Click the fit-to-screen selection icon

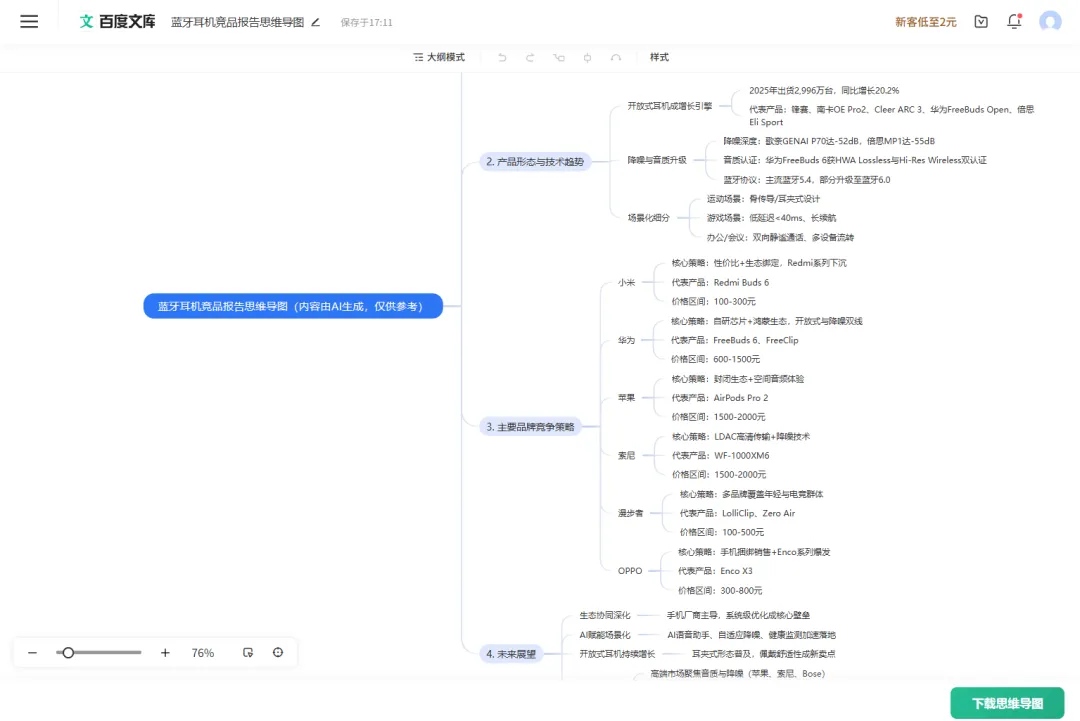pos(248,652)
